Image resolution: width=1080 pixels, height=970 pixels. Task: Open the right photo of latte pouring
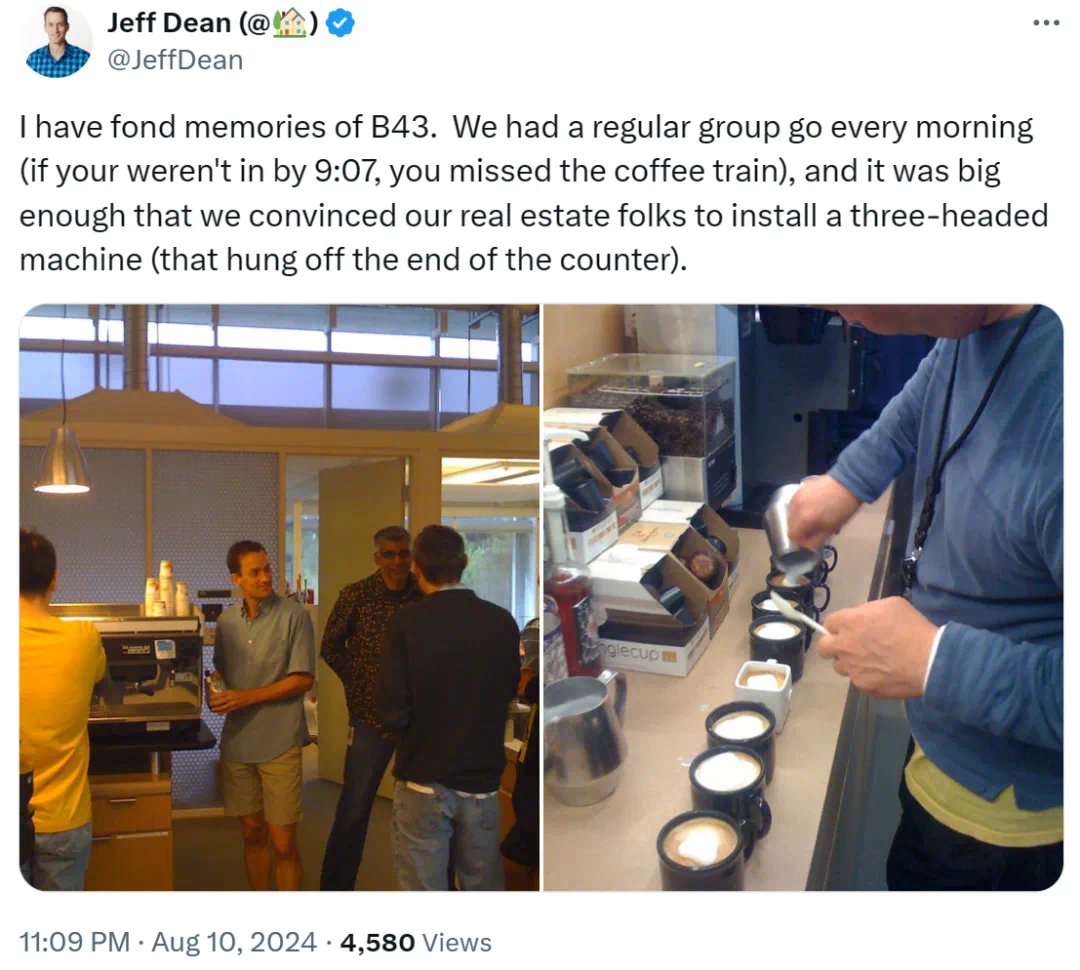point(803,597)
